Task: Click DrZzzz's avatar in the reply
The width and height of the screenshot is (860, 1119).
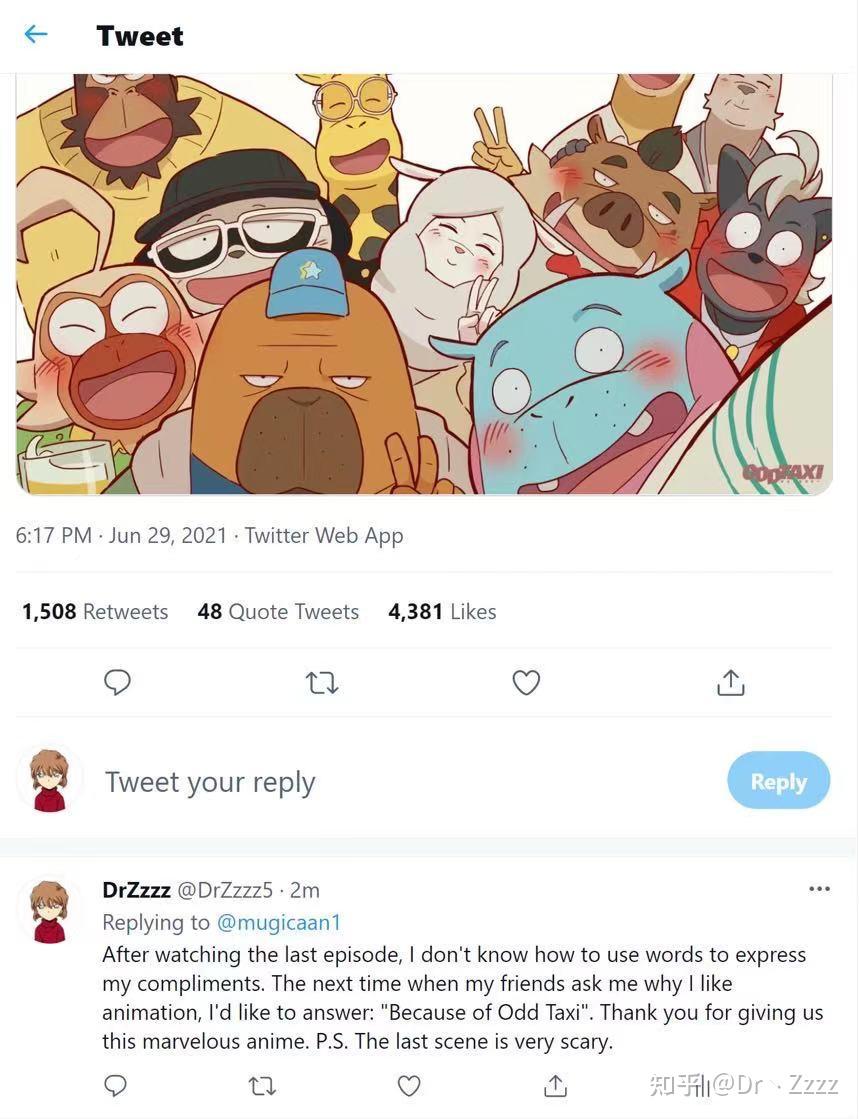Action: [50, 911]
